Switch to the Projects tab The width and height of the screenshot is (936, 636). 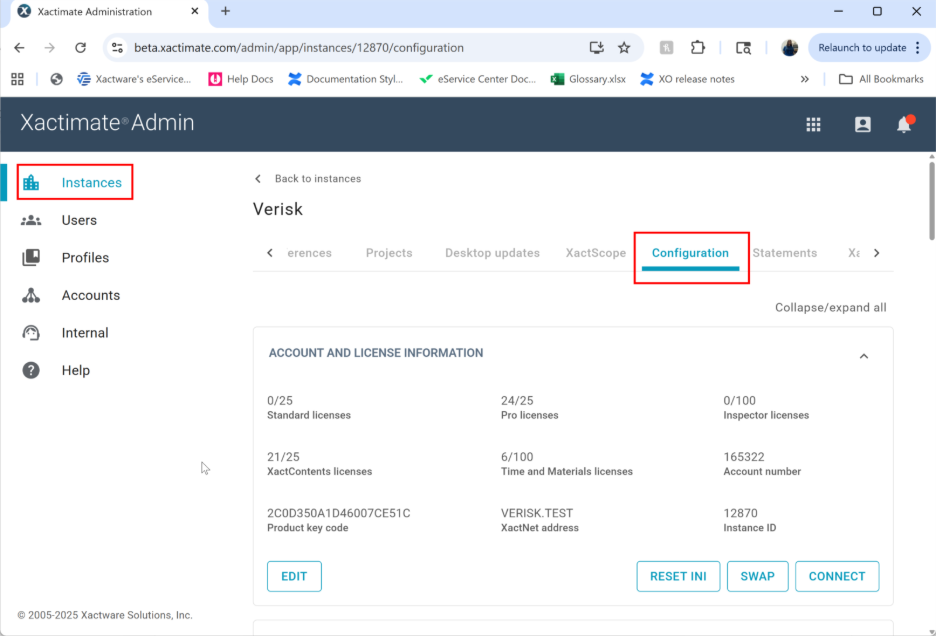point(389,253)
